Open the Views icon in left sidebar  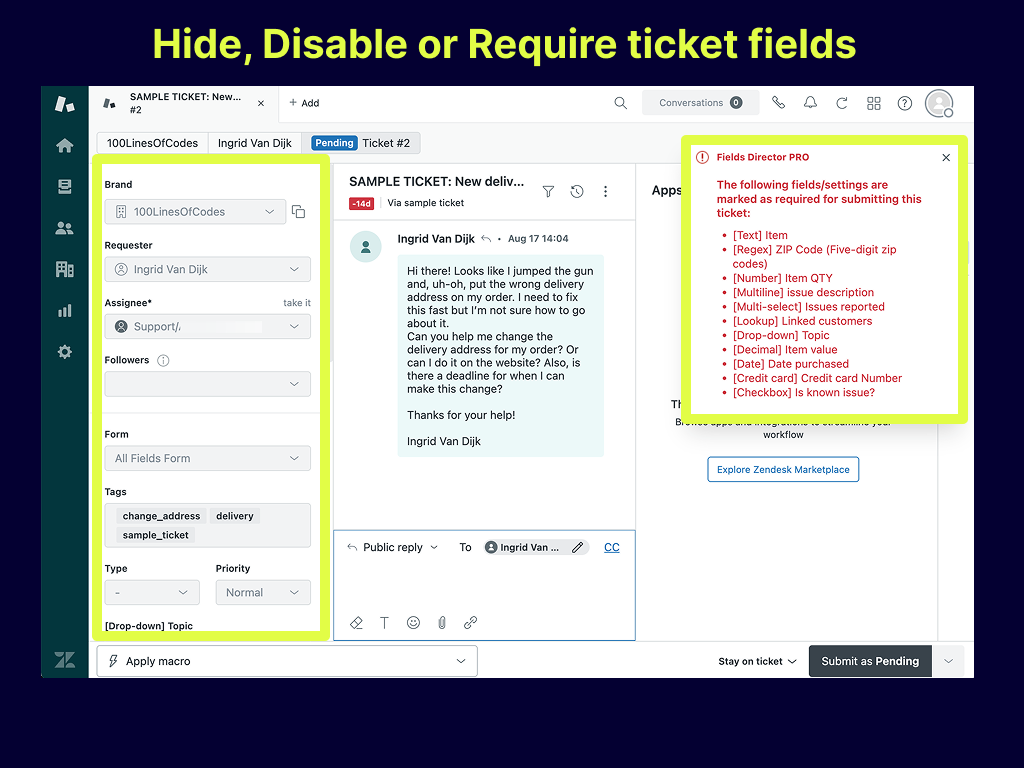[x=64, y=185]
